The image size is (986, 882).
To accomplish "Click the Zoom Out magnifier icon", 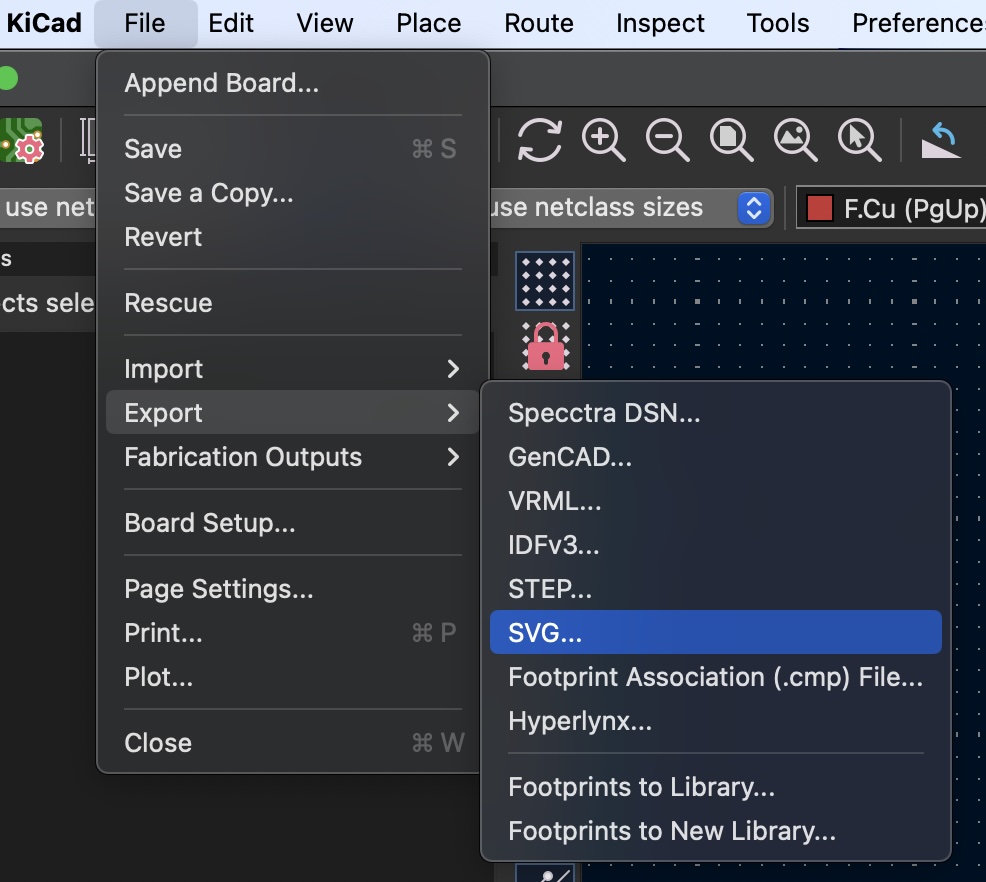I will point(668,140).
